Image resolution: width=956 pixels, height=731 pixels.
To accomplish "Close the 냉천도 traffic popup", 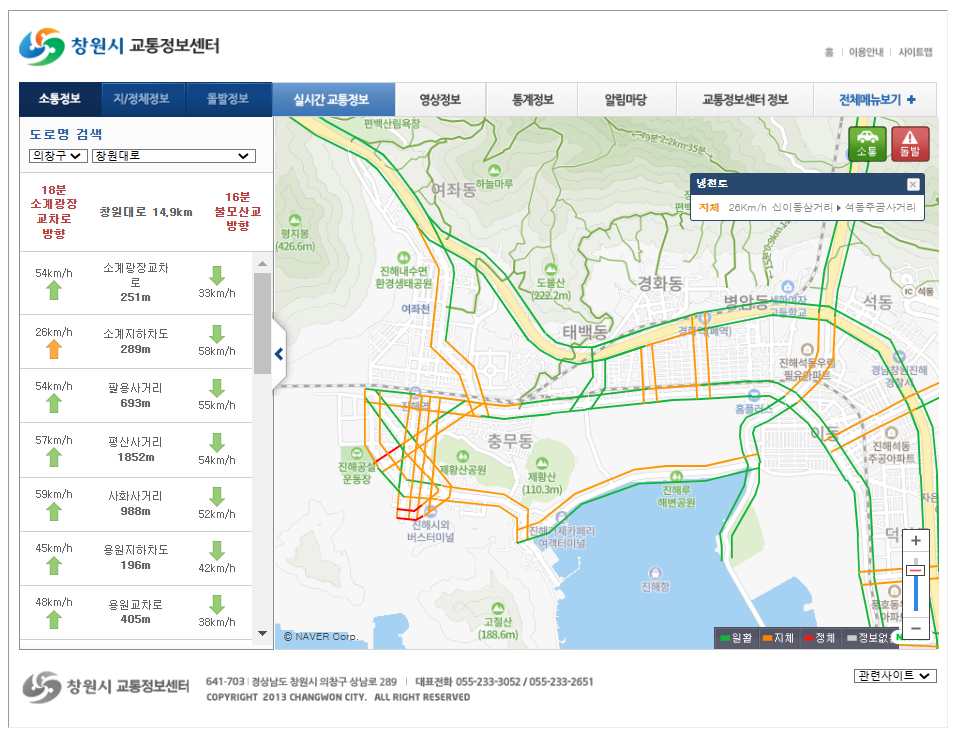I will (912, 184).
